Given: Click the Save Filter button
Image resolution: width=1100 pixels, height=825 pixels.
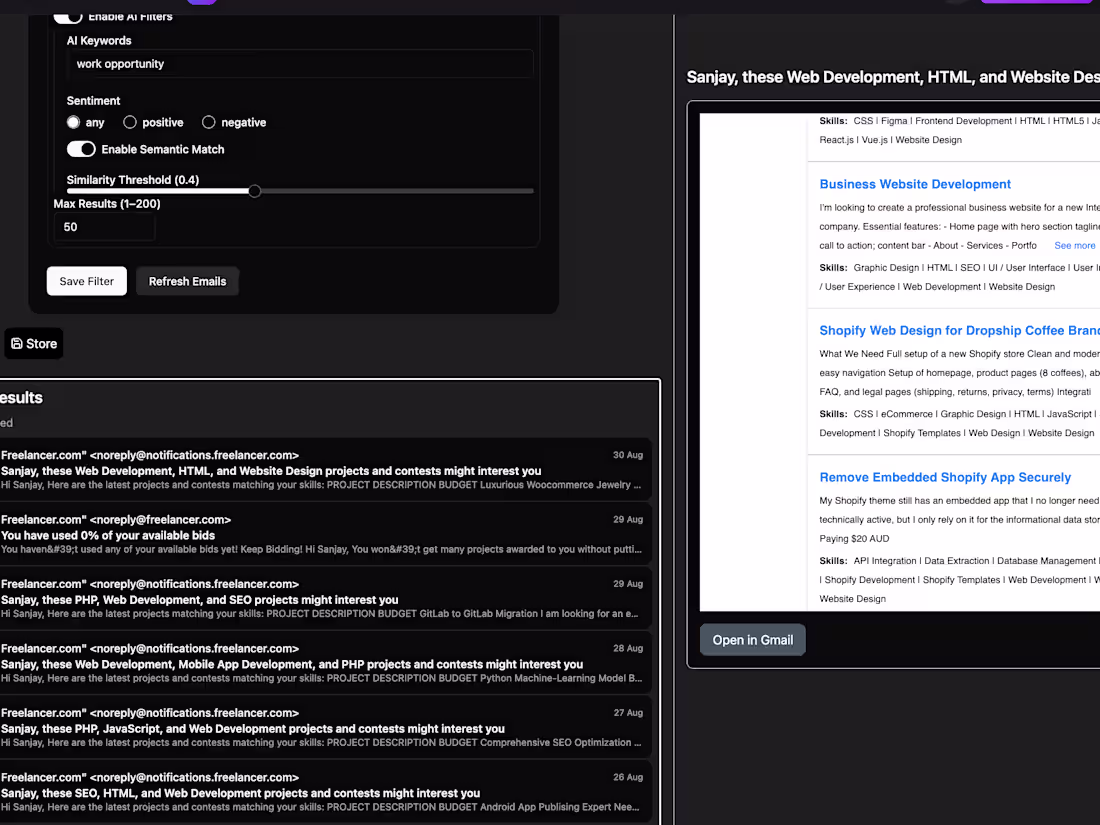Looking at the screenshot, I should tap(86, 281).
